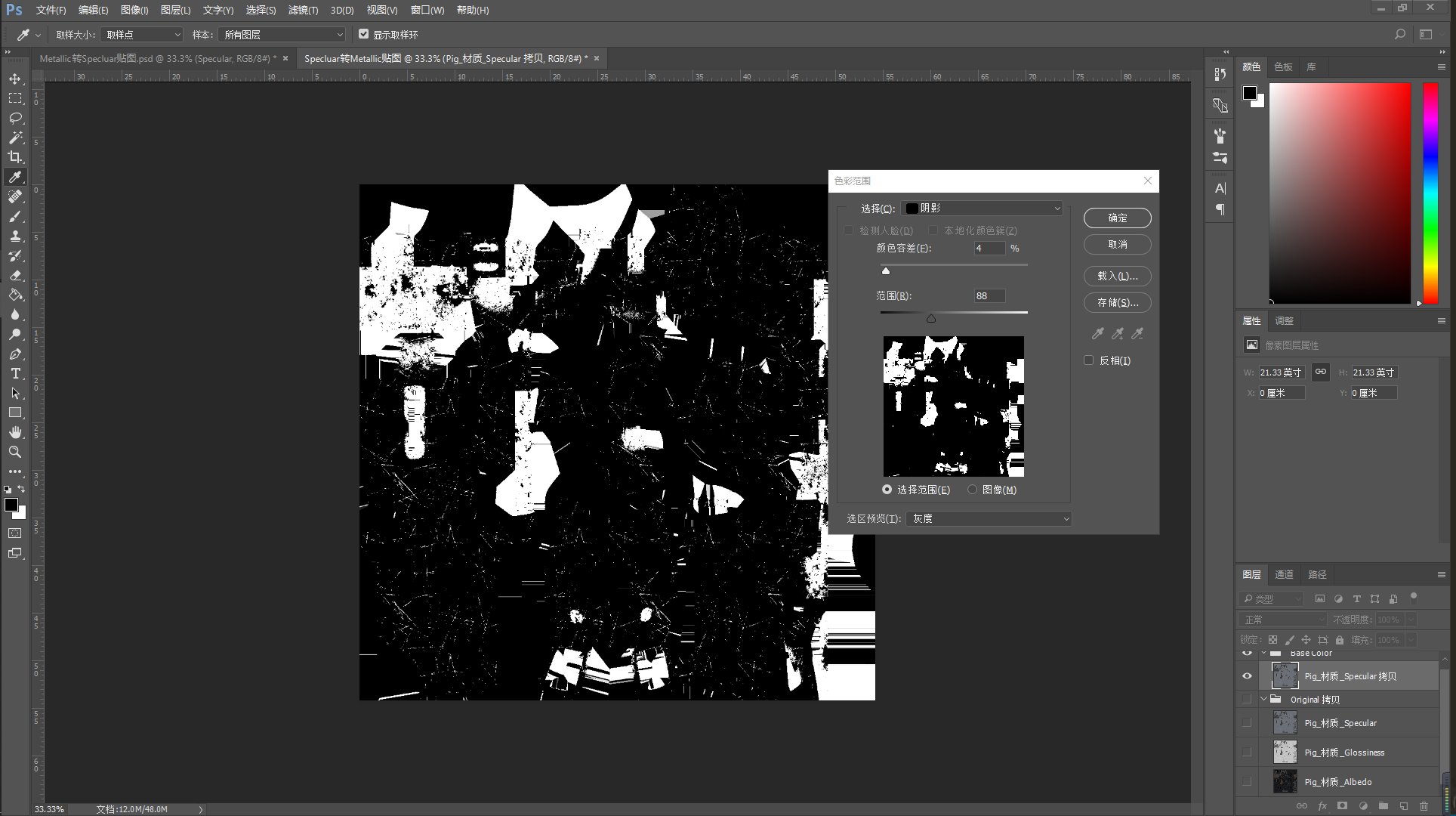The width and height of the screenshot is (1456, 816).
Task: Hide the Pig_材质_Specular 拷贝 layer
Action: coord(1247,676)
